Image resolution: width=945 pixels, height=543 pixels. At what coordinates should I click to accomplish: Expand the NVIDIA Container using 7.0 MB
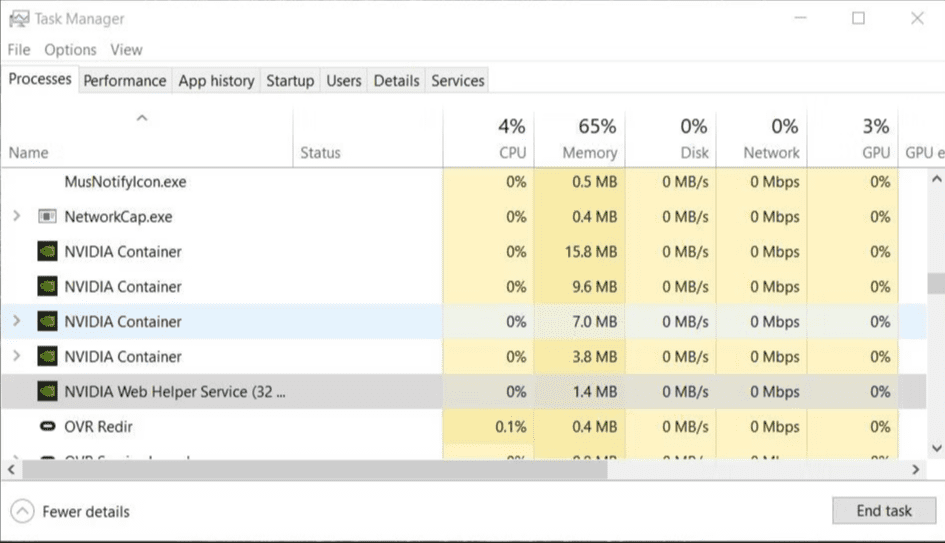tap(16, 322)
